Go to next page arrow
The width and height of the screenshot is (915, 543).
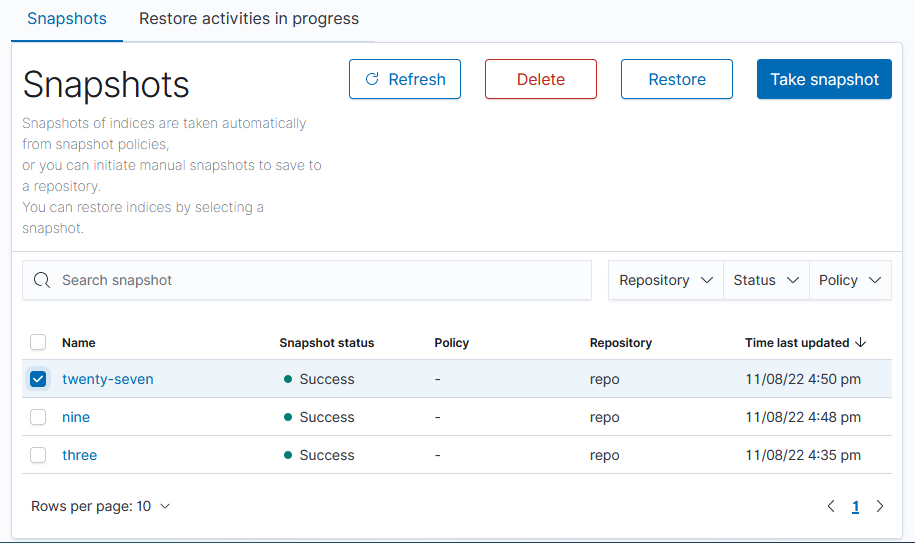click(x=880, y=506)
